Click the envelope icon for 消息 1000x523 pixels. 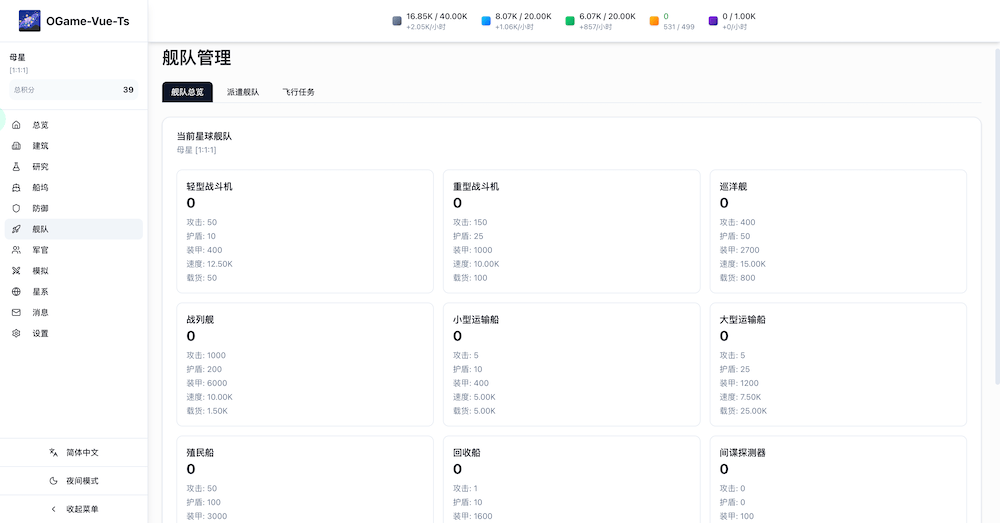(16, 313)
